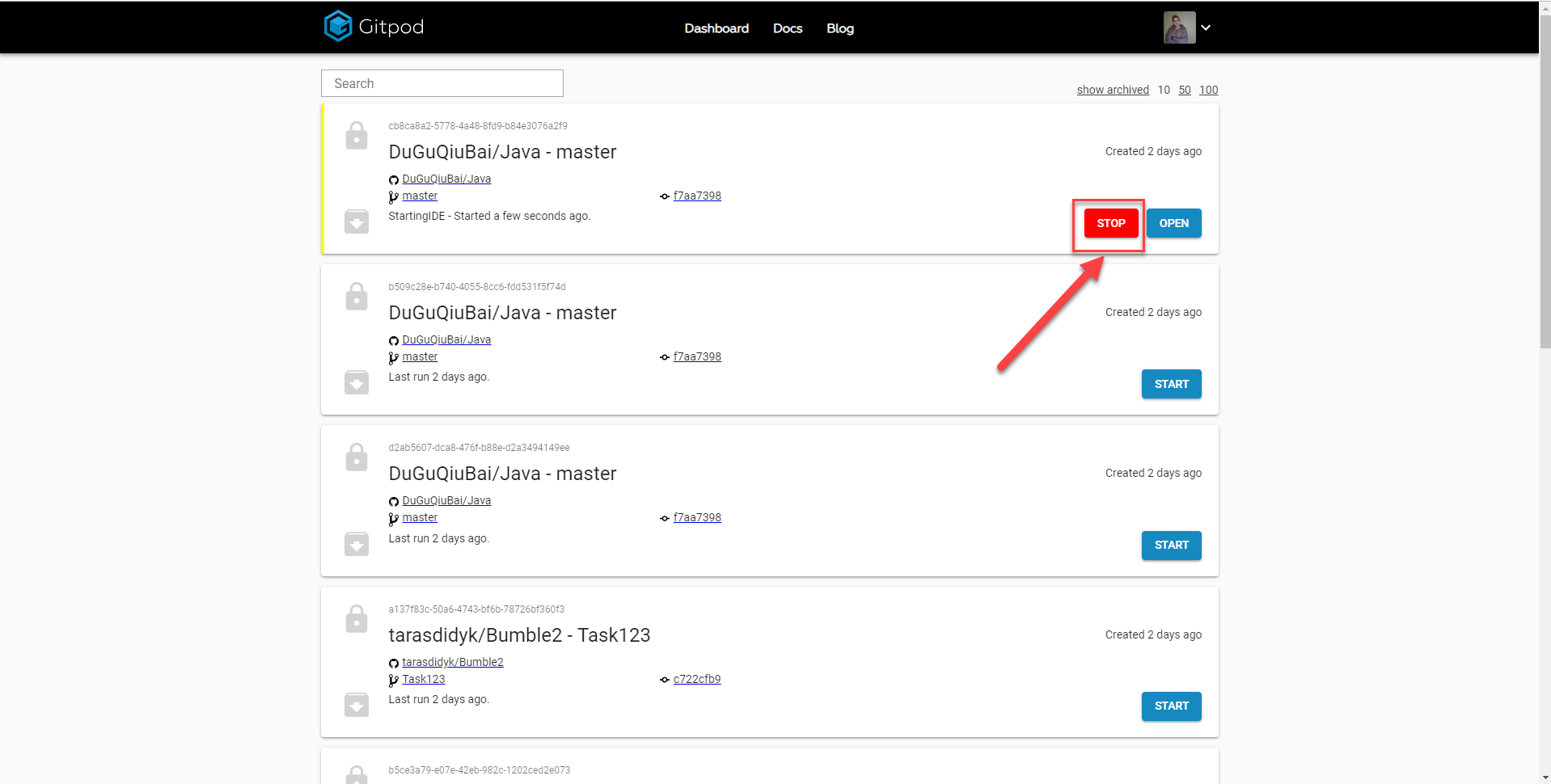Screen dimensions: 1551x784
Task: Open DuGuQiuBai/Java repo link in b509c28e card
Action: coord(446,339)
